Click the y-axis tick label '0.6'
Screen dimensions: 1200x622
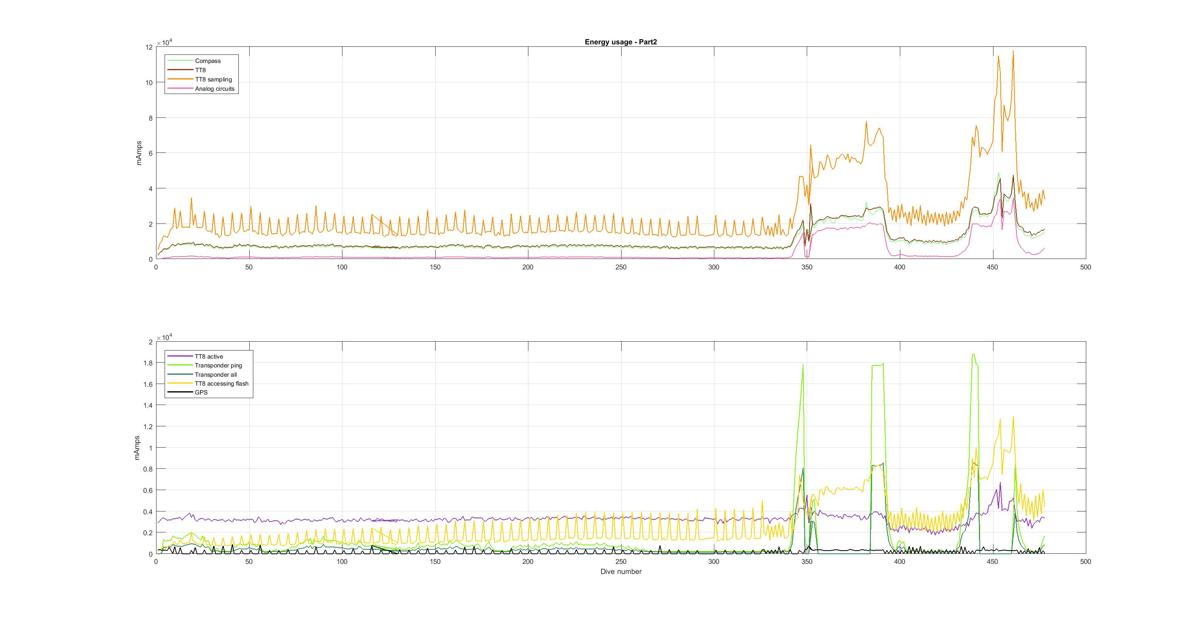(148, 490)
